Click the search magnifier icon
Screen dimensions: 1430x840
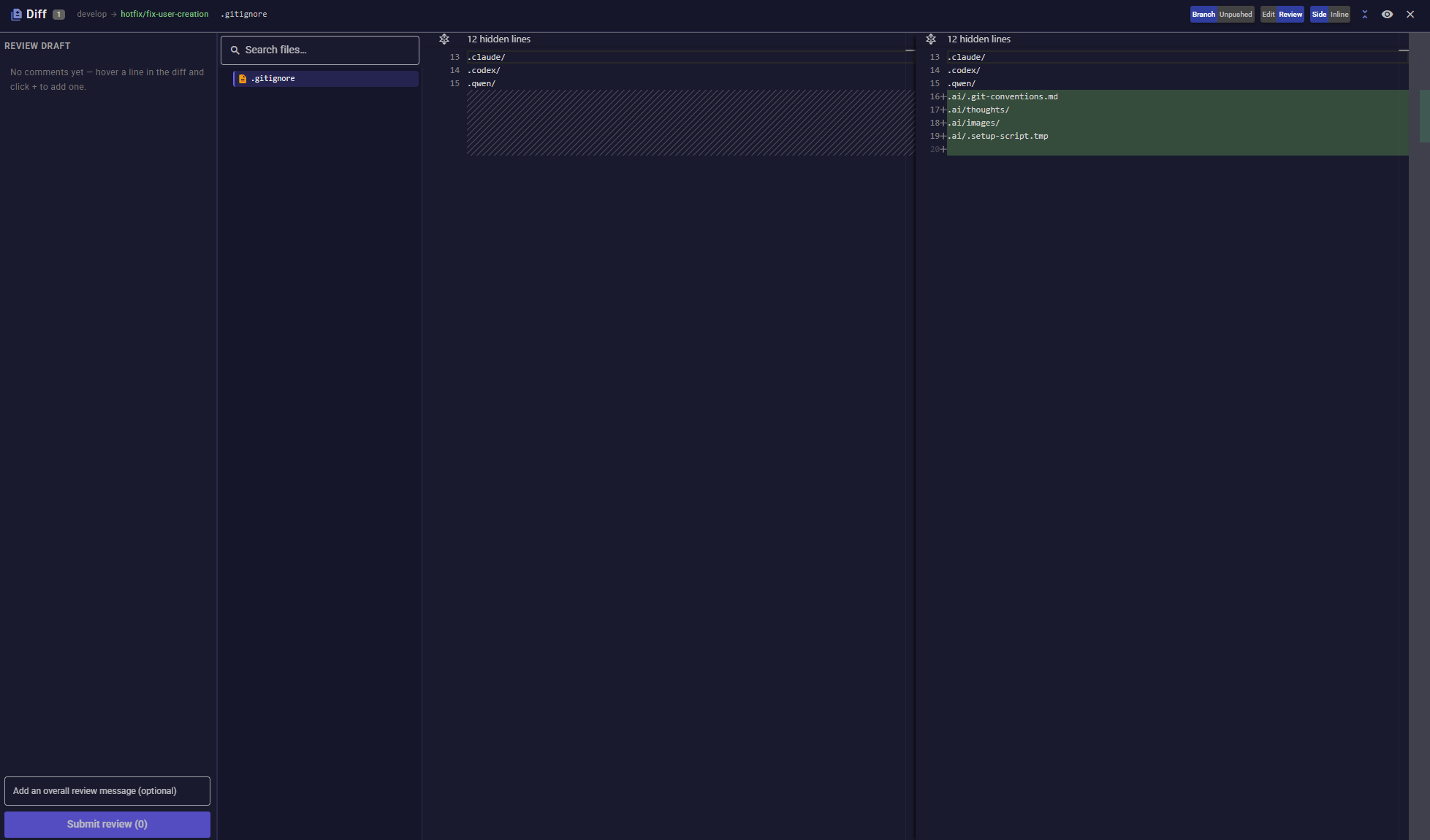(235, 50)
